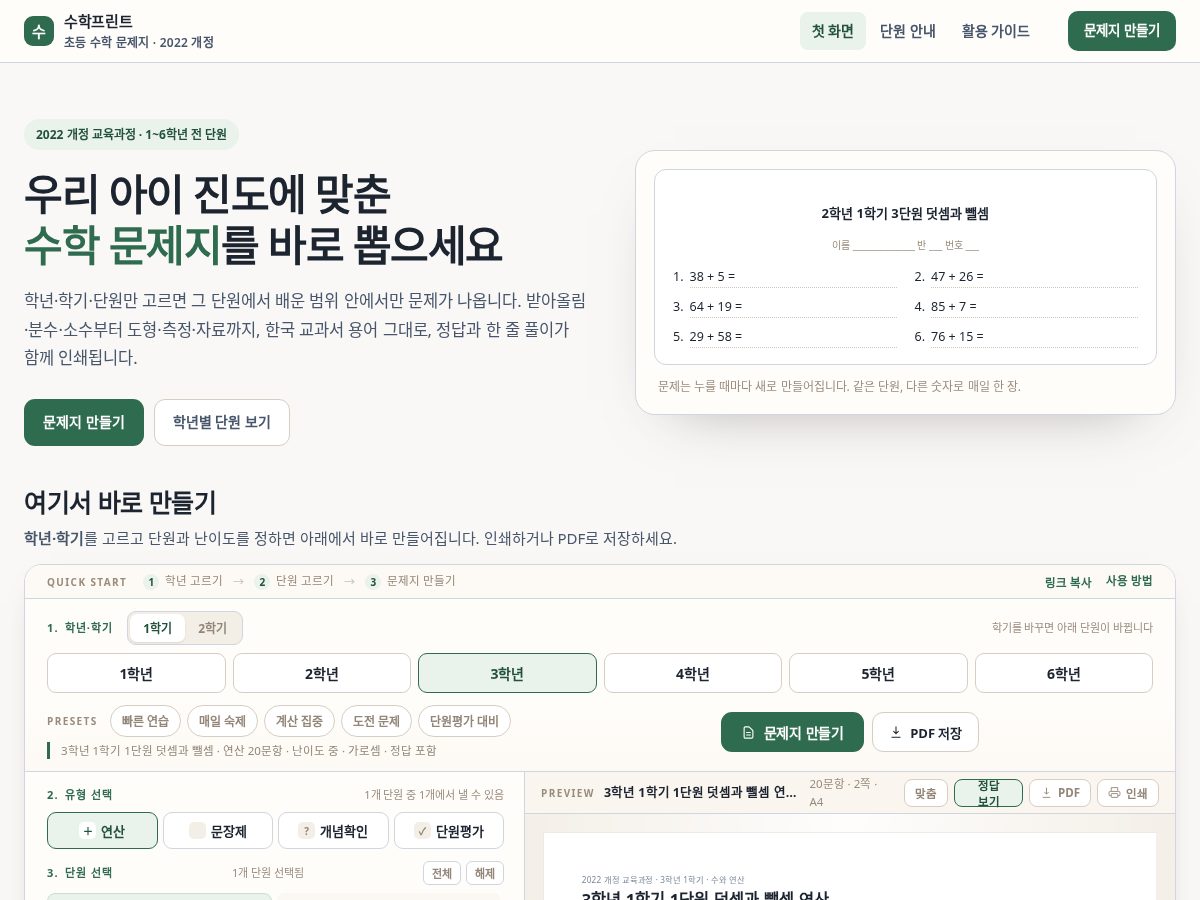Image resolution: width=1200 pixels, height=900 pixels.
Task: Open the 단원 안내 nav tab
Action: click(908, 31)
